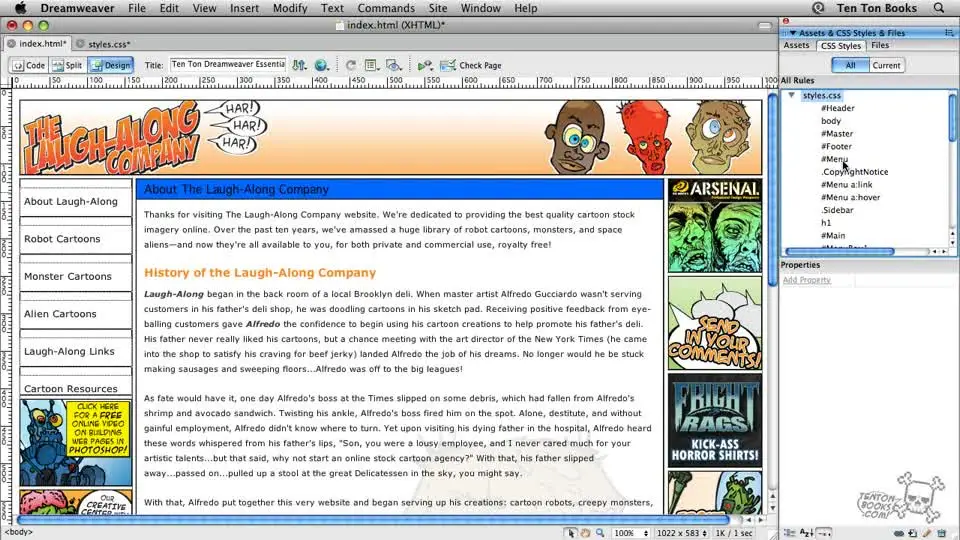This screenshot has width=960, height=540.
Task: Select the .Sidebar rule
Action: click(x=836, y=210)
